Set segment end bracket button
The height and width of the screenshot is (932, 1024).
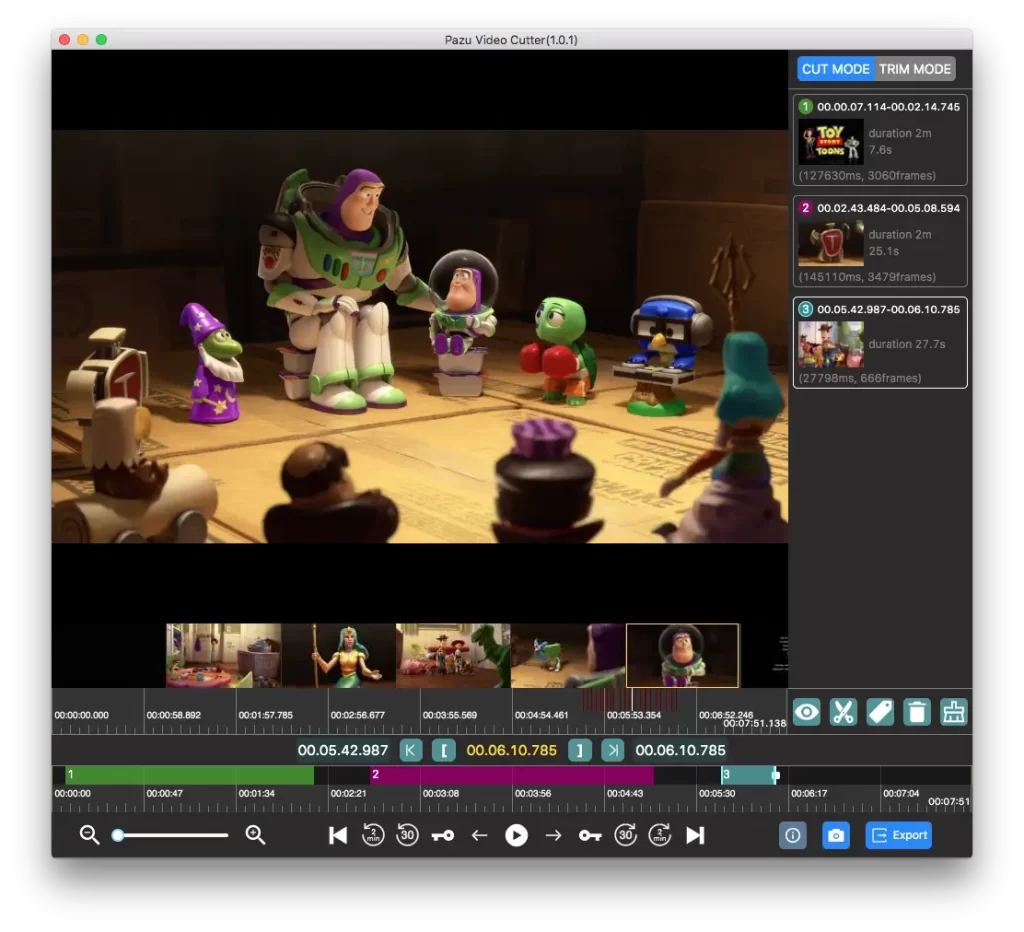[579, 750]
